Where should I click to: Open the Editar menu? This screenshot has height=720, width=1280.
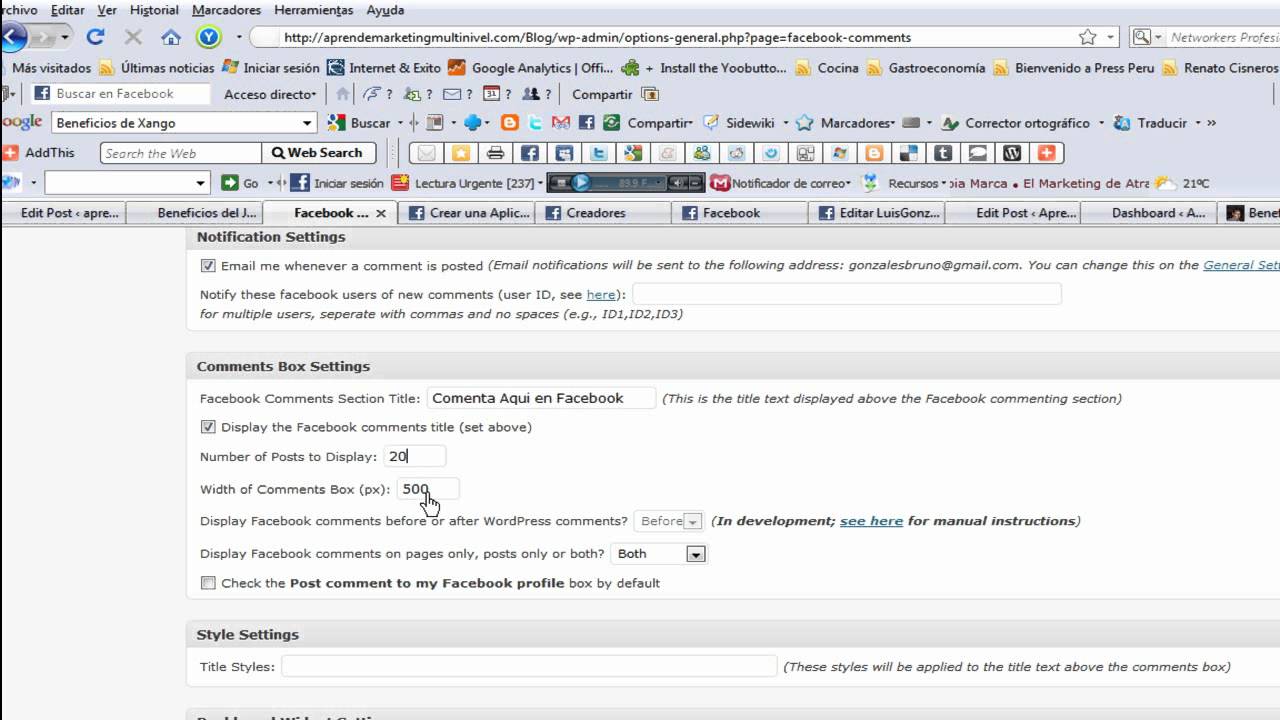[68, 10]
